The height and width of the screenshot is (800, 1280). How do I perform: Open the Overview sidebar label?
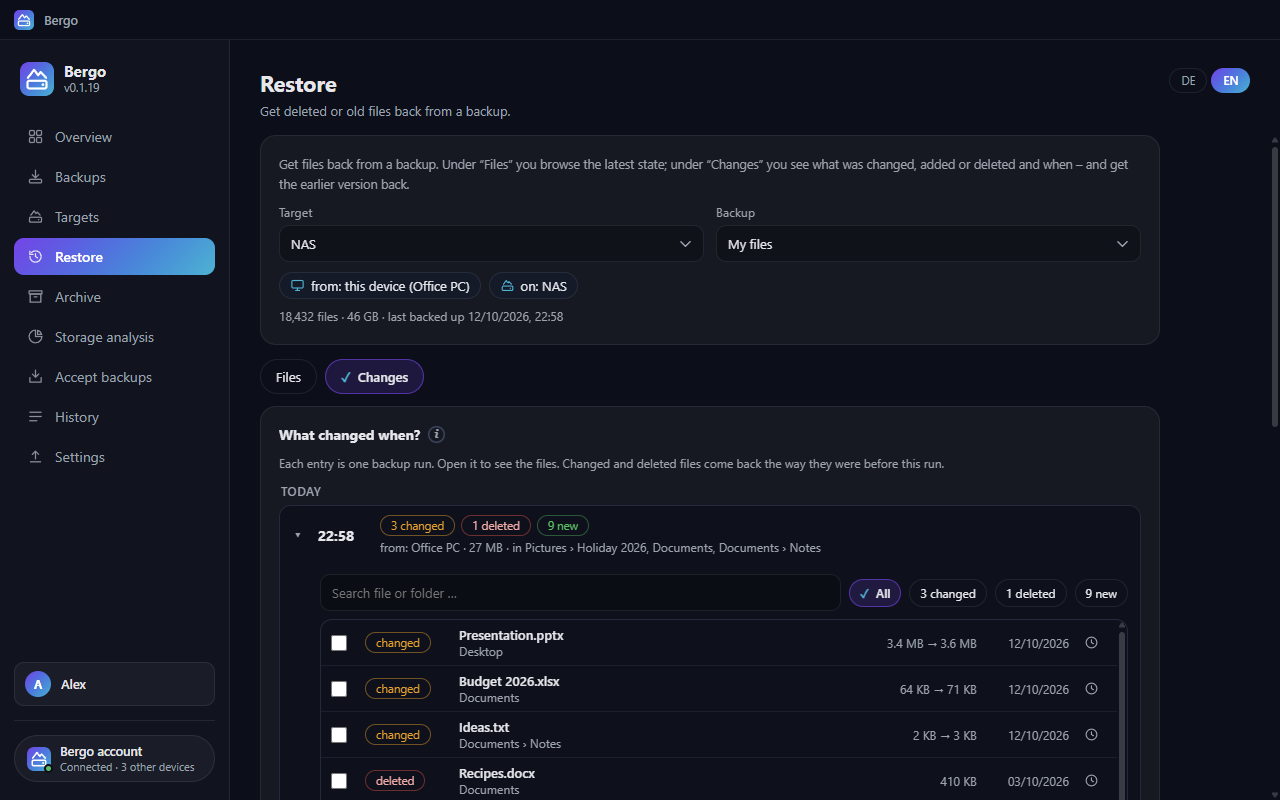pos(83,137)
